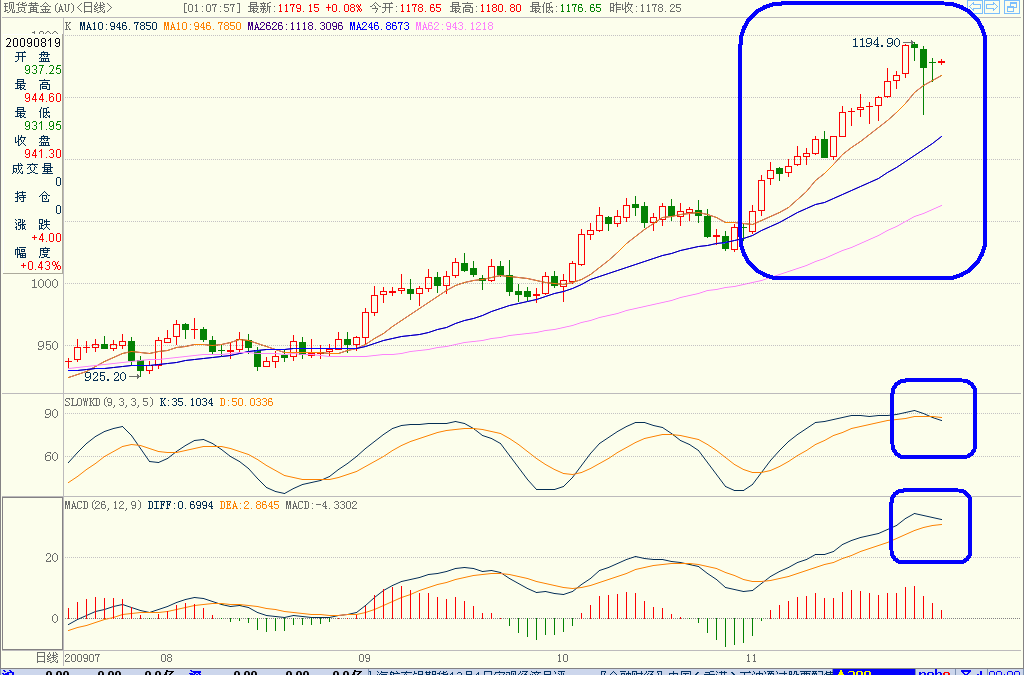
Task: Click the 收盘 value 941.30
Action: point(43,154)
